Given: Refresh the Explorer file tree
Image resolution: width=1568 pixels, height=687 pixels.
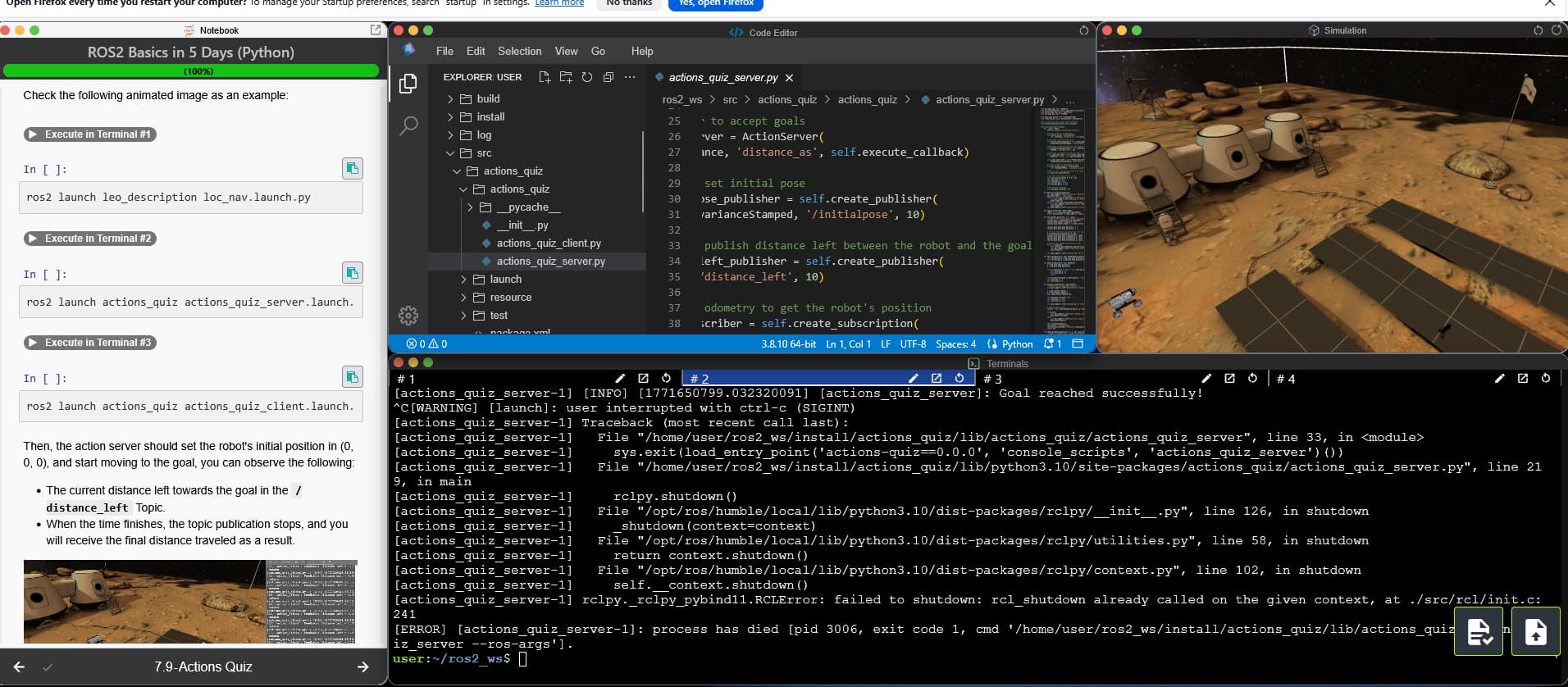Looking at the screenshot, I should [587, 77].
